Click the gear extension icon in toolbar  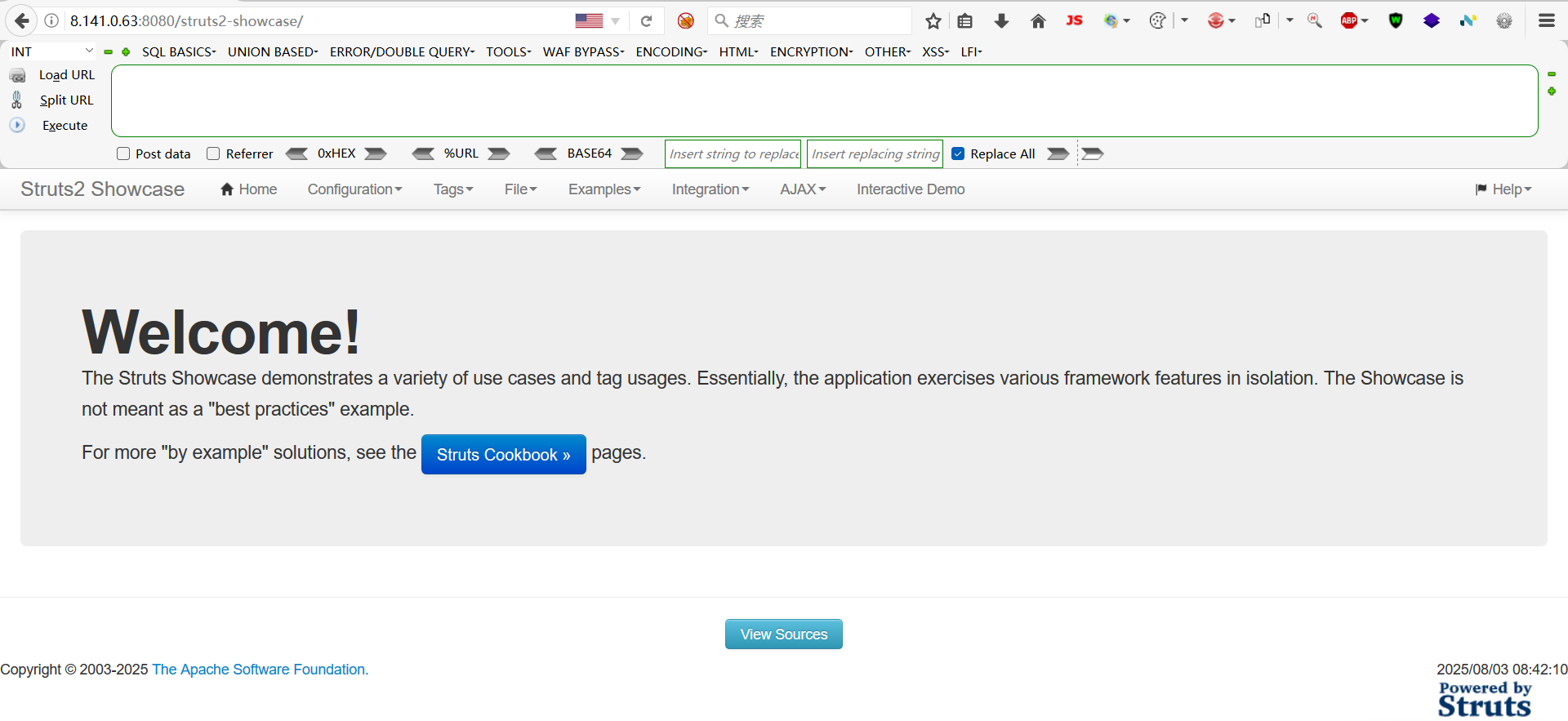coord(1504,21)
